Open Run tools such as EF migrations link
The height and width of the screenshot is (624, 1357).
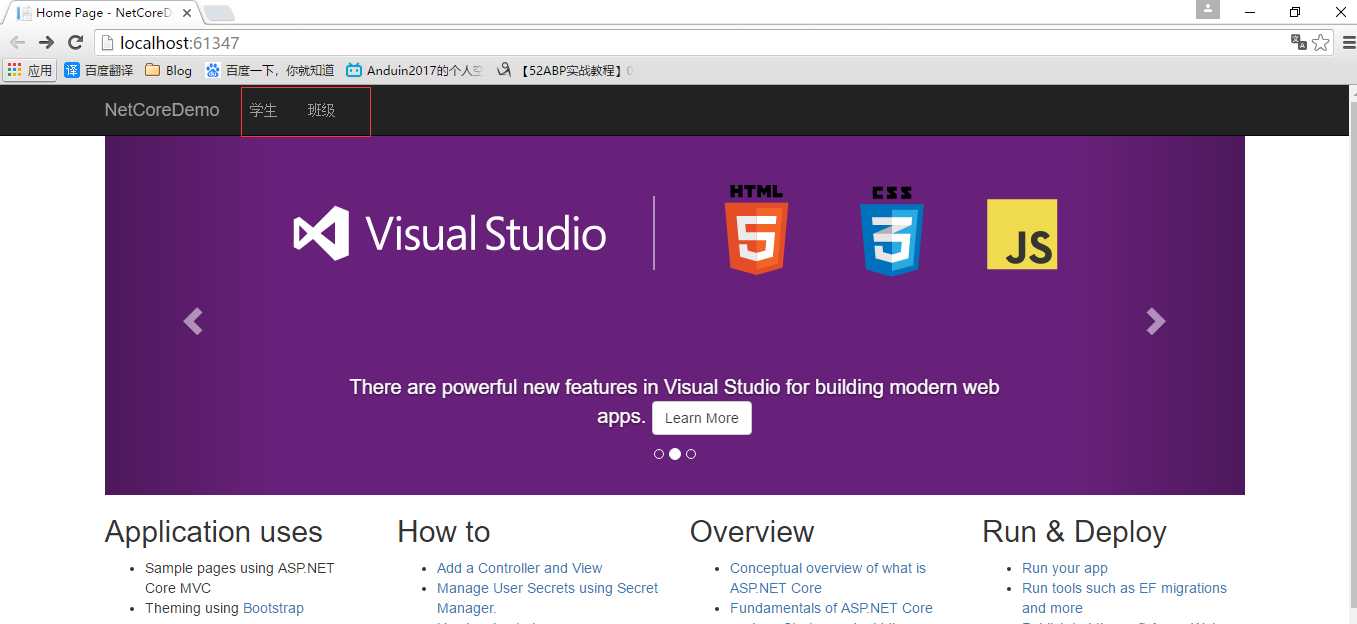coord(1124,598)
